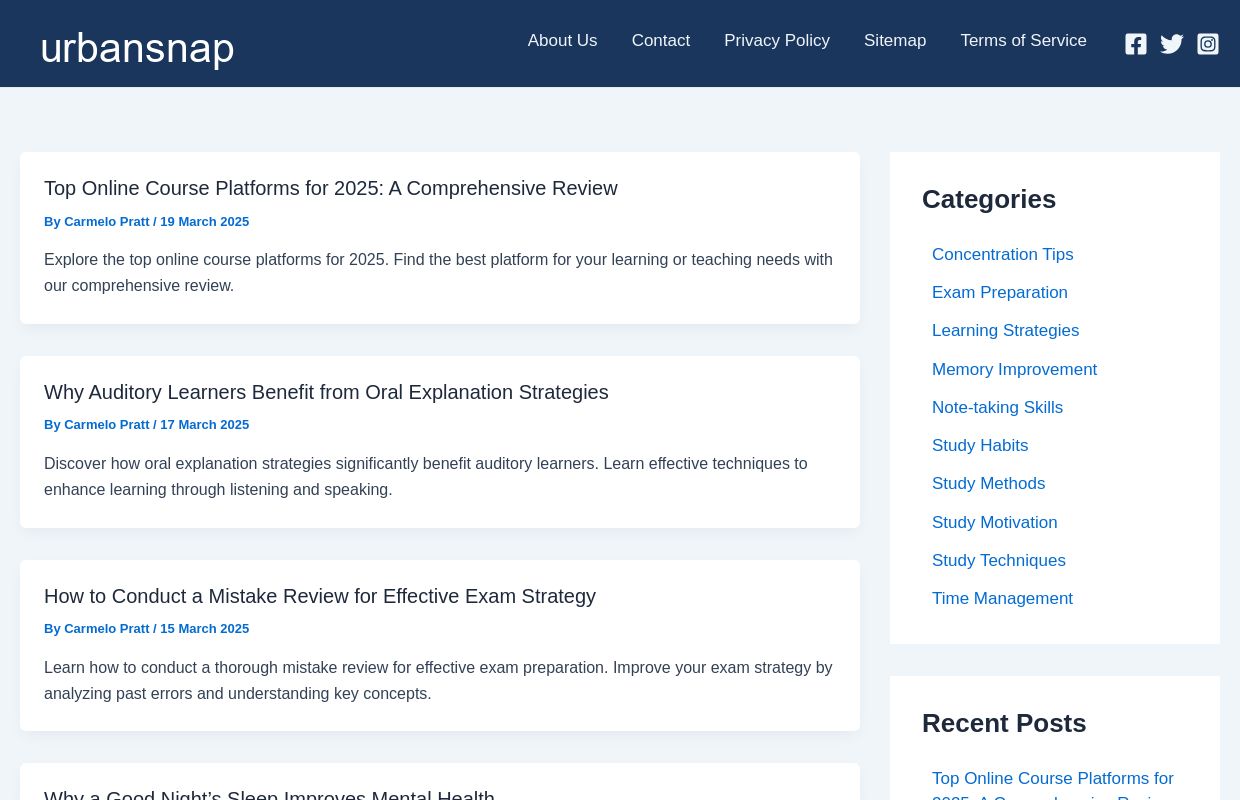Open recent post Top Online Course Platforms in sidebar
1240x800 pixels.
(1053, 785)
